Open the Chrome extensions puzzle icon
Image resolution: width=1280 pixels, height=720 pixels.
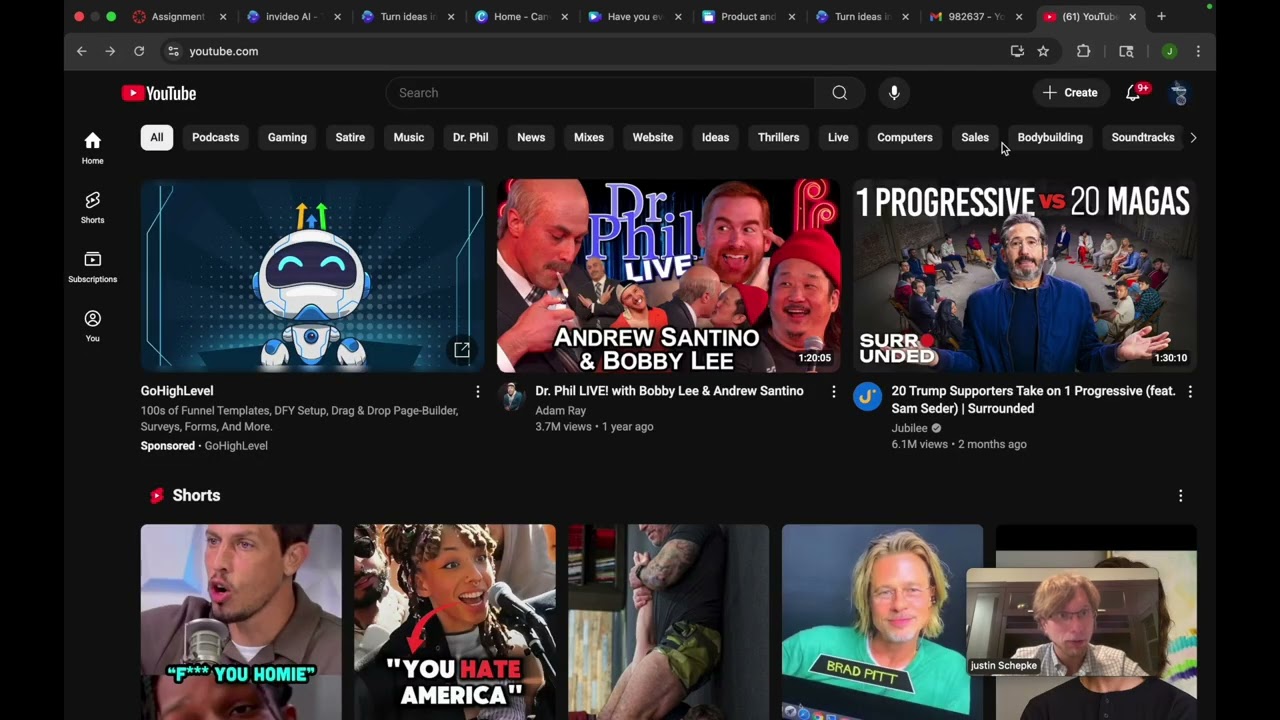tap(1083, 51)
